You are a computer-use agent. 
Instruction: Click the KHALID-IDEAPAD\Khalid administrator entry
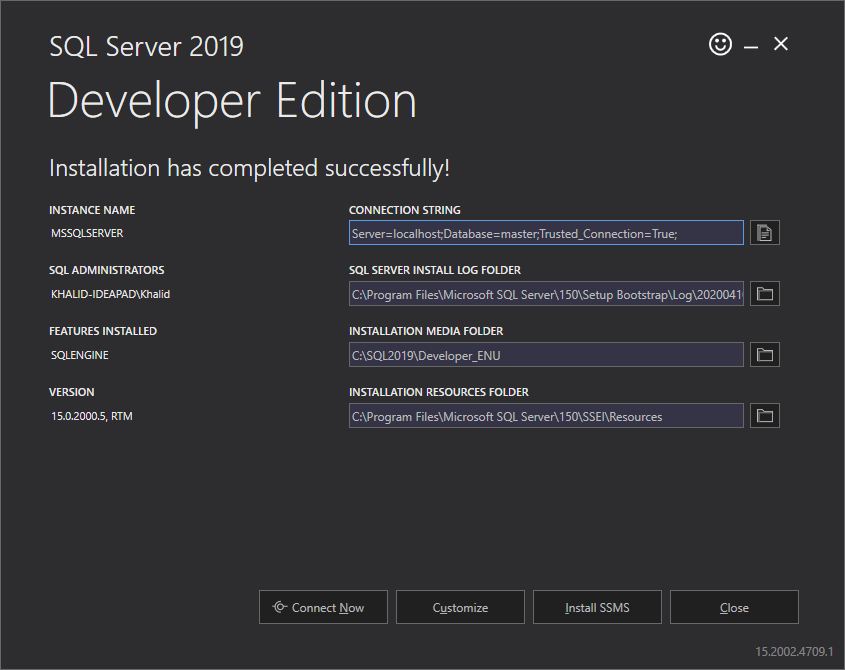[x=110, y=294]
